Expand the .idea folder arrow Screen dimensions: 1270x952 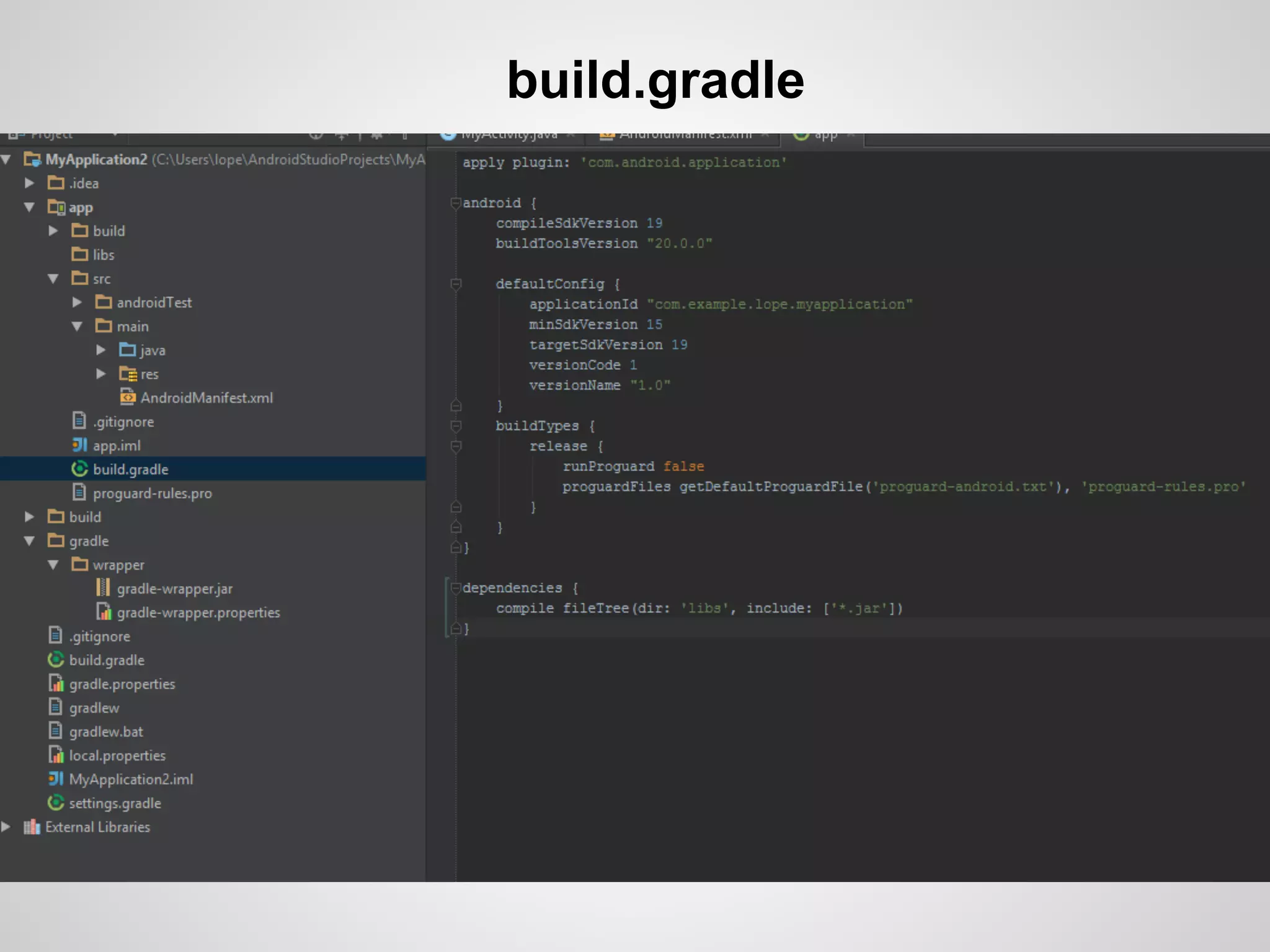[29, 183]
